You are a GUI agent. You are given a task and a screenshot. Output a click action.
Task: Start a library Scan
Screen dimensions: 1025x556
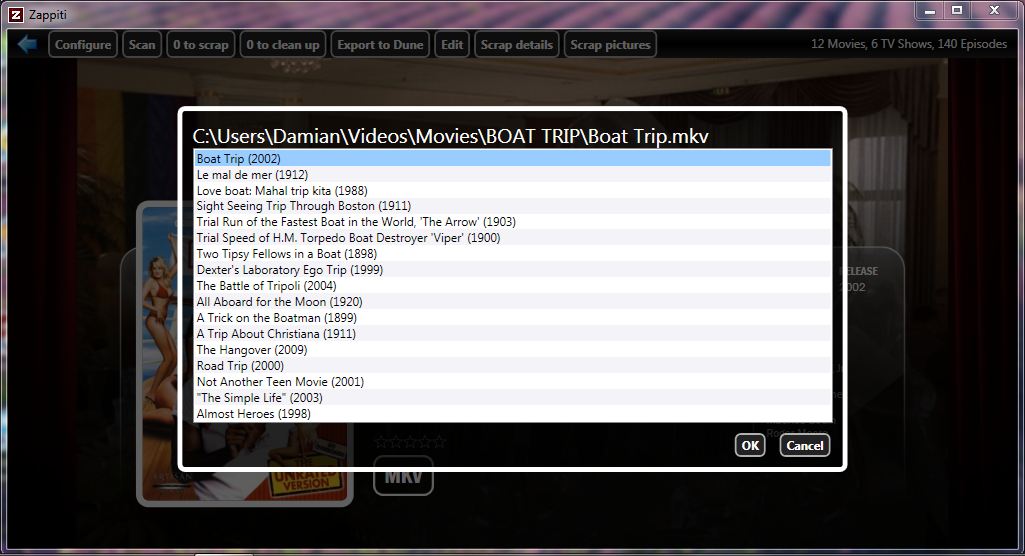click(142, 44)
